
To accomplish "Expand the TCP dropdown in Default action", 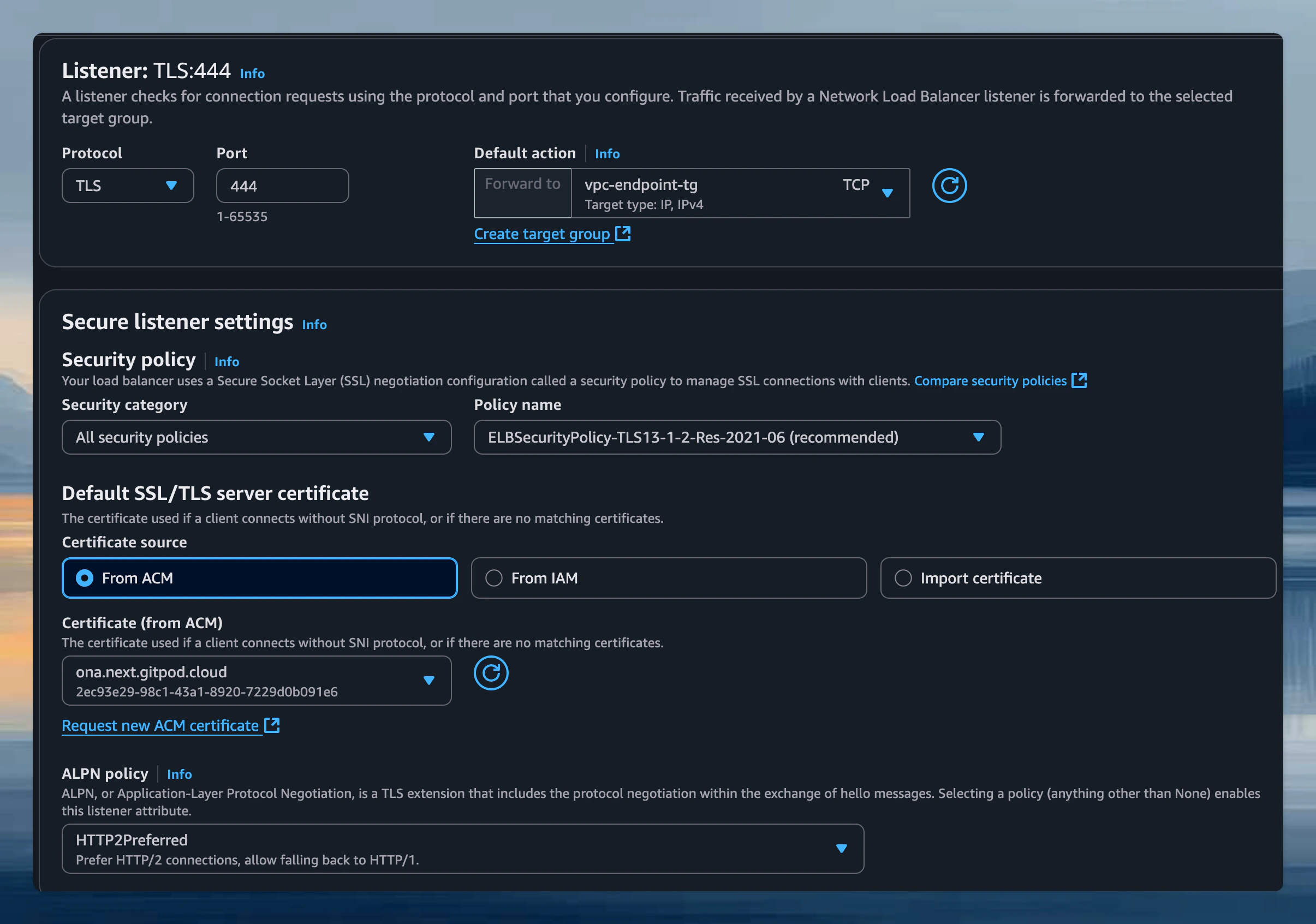I will [x=888, y=193].
